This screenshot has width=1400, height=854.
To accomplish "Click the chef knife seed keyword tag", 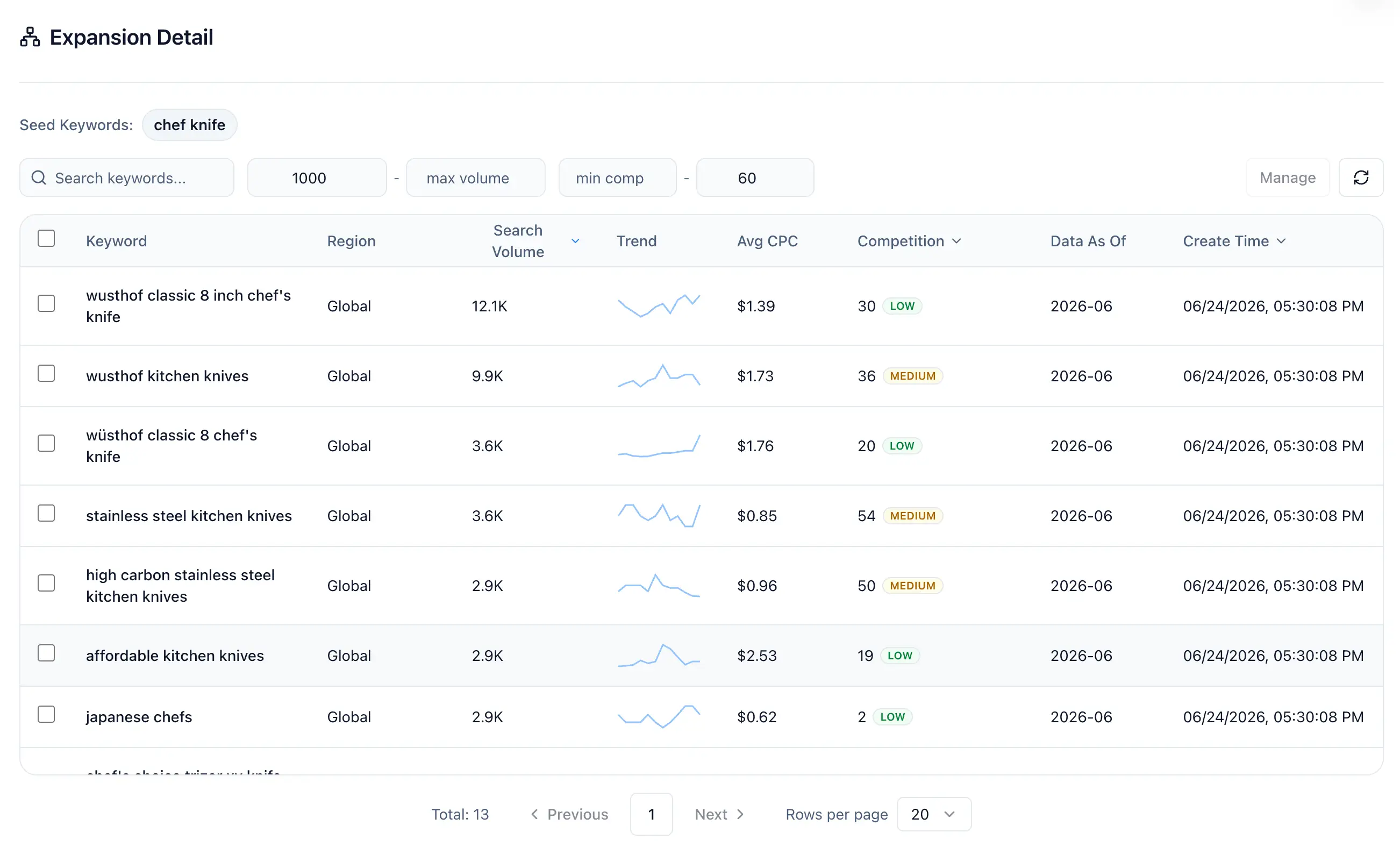I will pos(189,124).
